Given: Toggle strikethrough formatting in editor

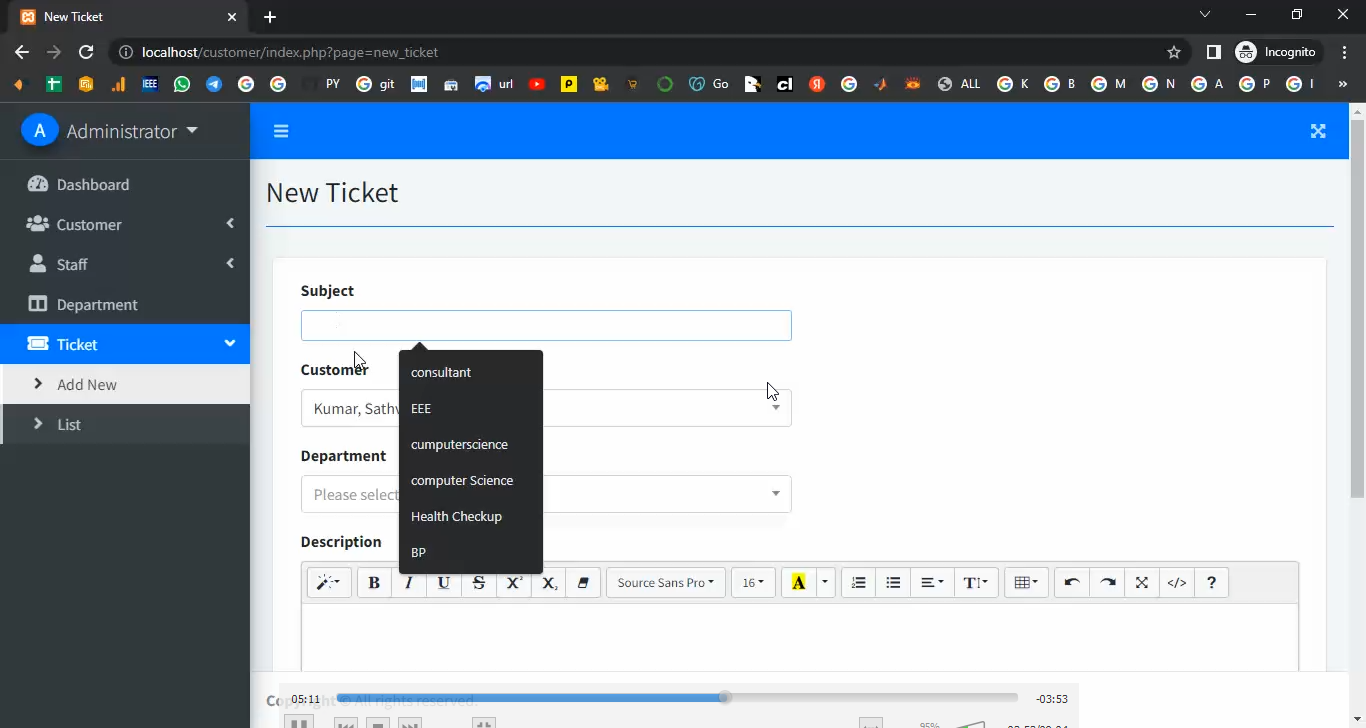Looking at the screenshot, I should click(479, 583).
